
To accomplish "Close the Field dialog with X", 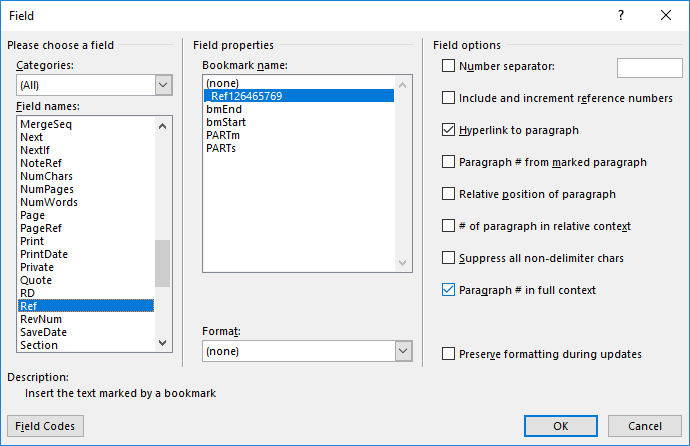I will (666, 15).
